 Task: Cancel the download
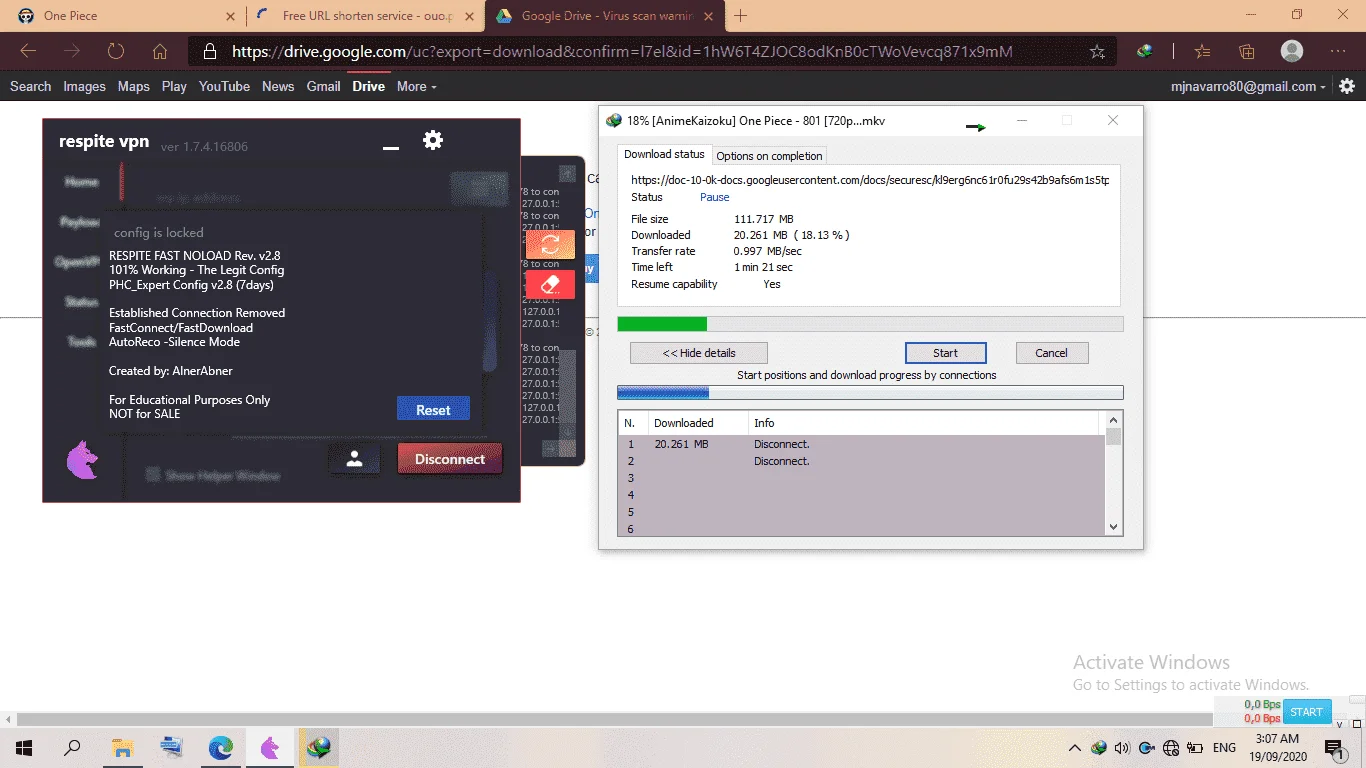(x=1052, y=353)
